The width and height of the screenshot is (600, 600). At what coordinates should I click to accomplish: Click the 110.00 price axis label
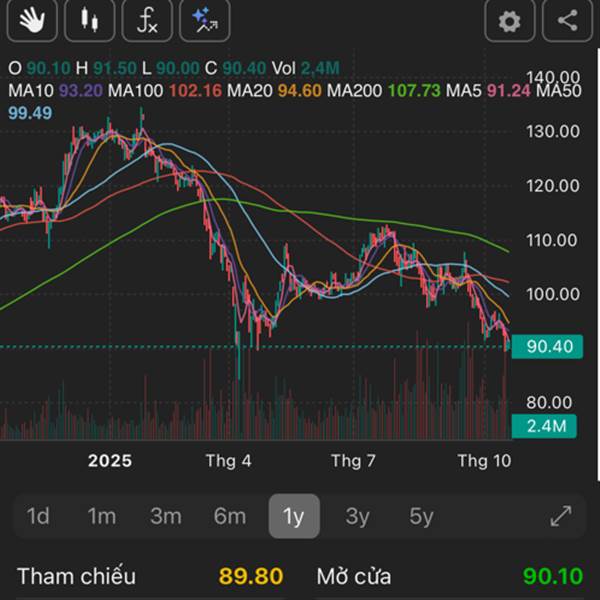(551, 240)
